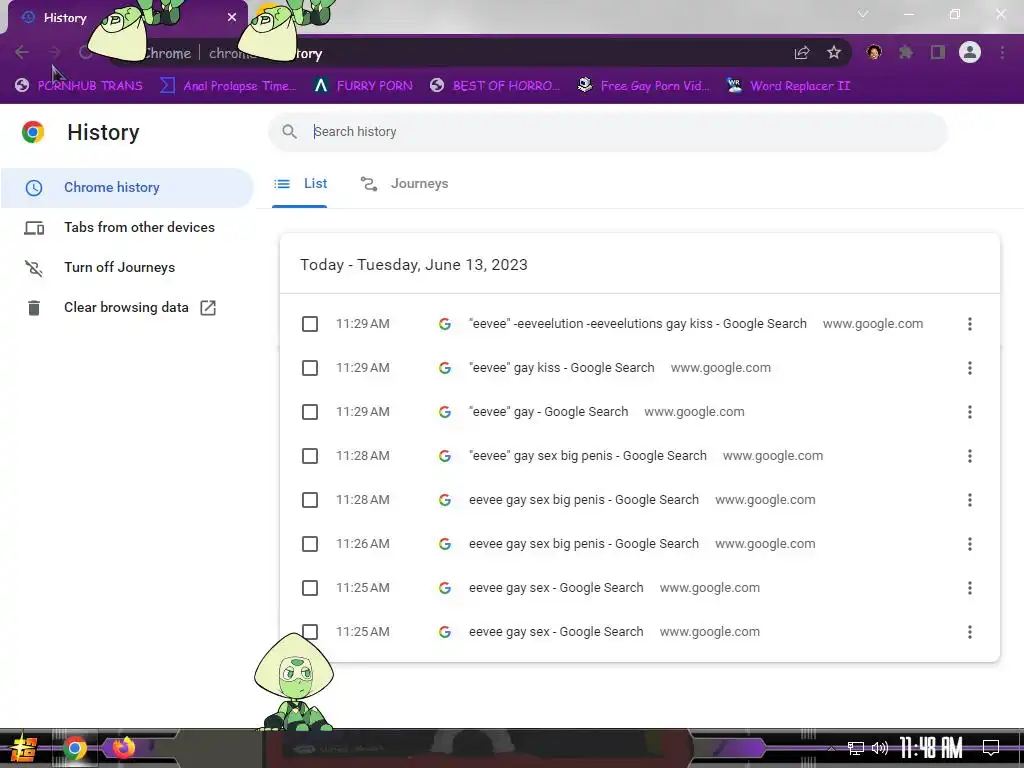Click the Today - Tuesday, June 13, 2023 heading

click(x=414, y=265)
